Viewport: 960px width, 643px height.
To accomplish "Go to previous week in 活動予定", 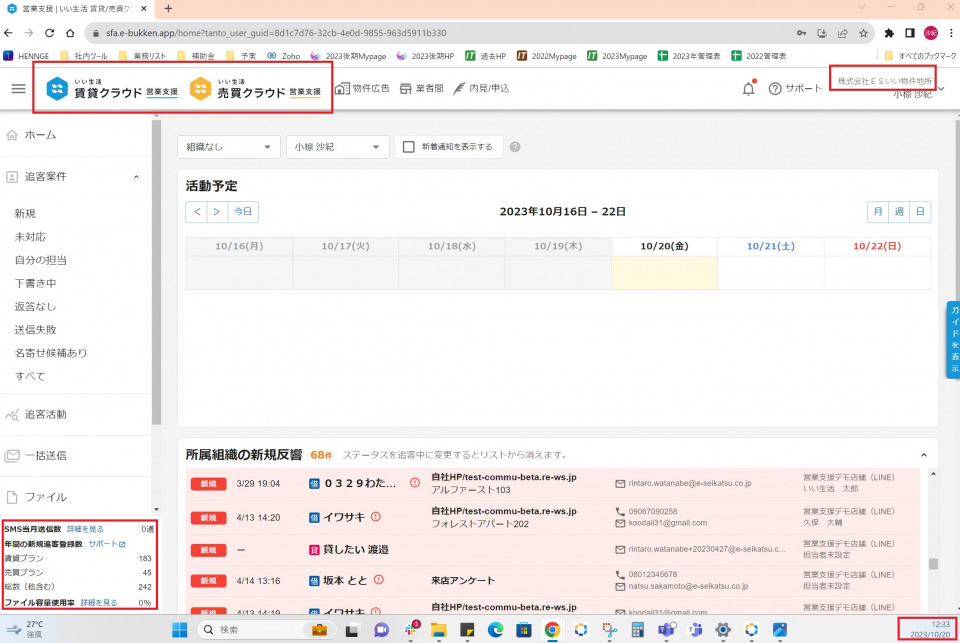I will coord(197,211).
